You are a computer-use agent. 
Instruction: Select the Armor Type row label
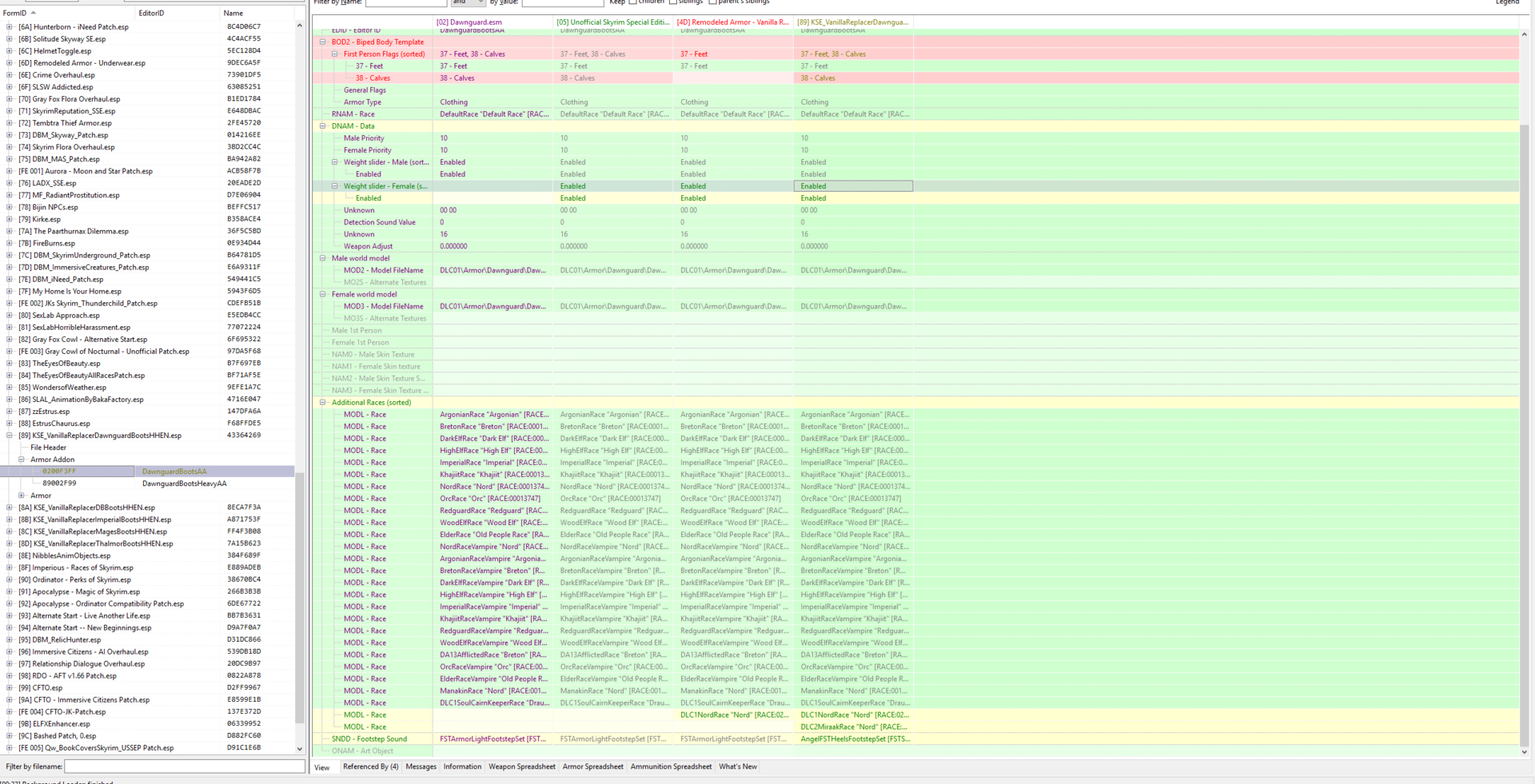pyautogui.click(x=362, y=101)
